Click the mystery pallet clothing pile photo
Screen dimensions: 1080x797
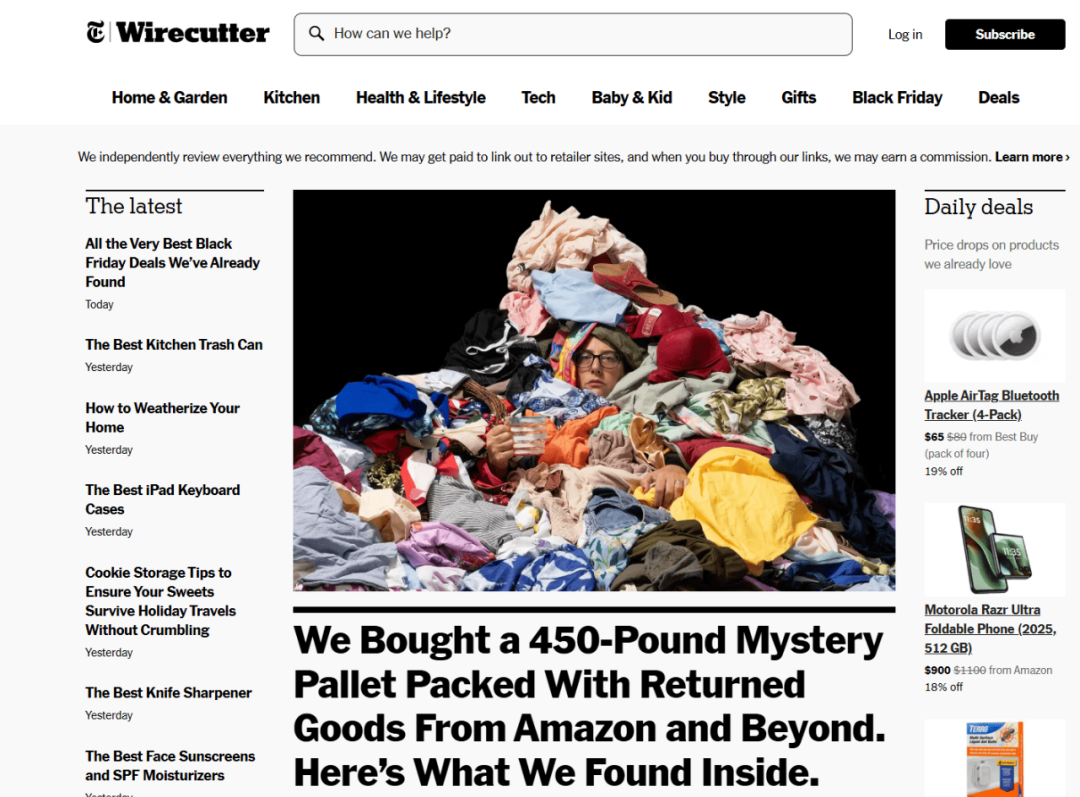(594, 391)
